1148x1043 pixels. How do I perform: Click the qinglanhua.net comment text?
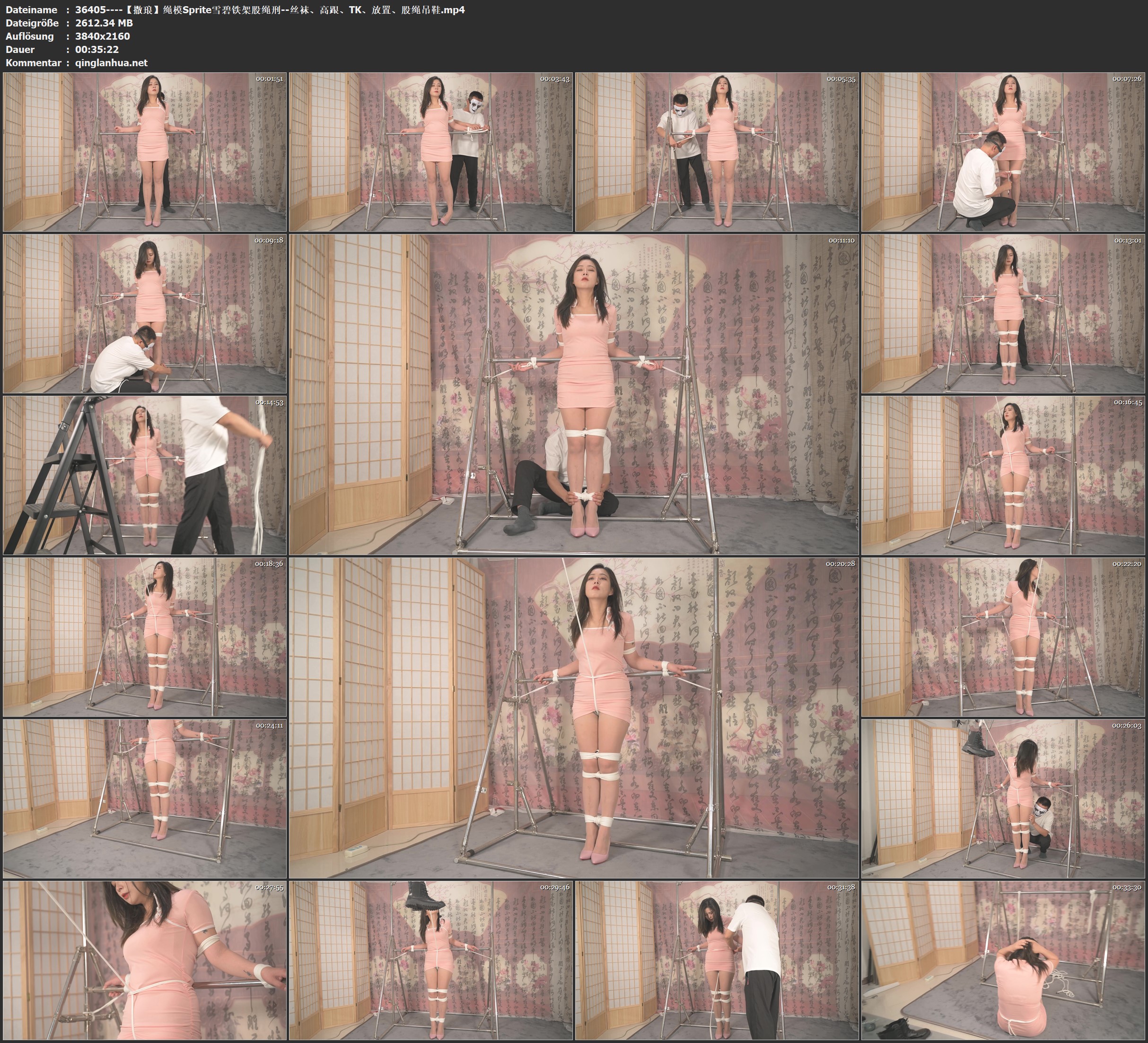point(111,62)
